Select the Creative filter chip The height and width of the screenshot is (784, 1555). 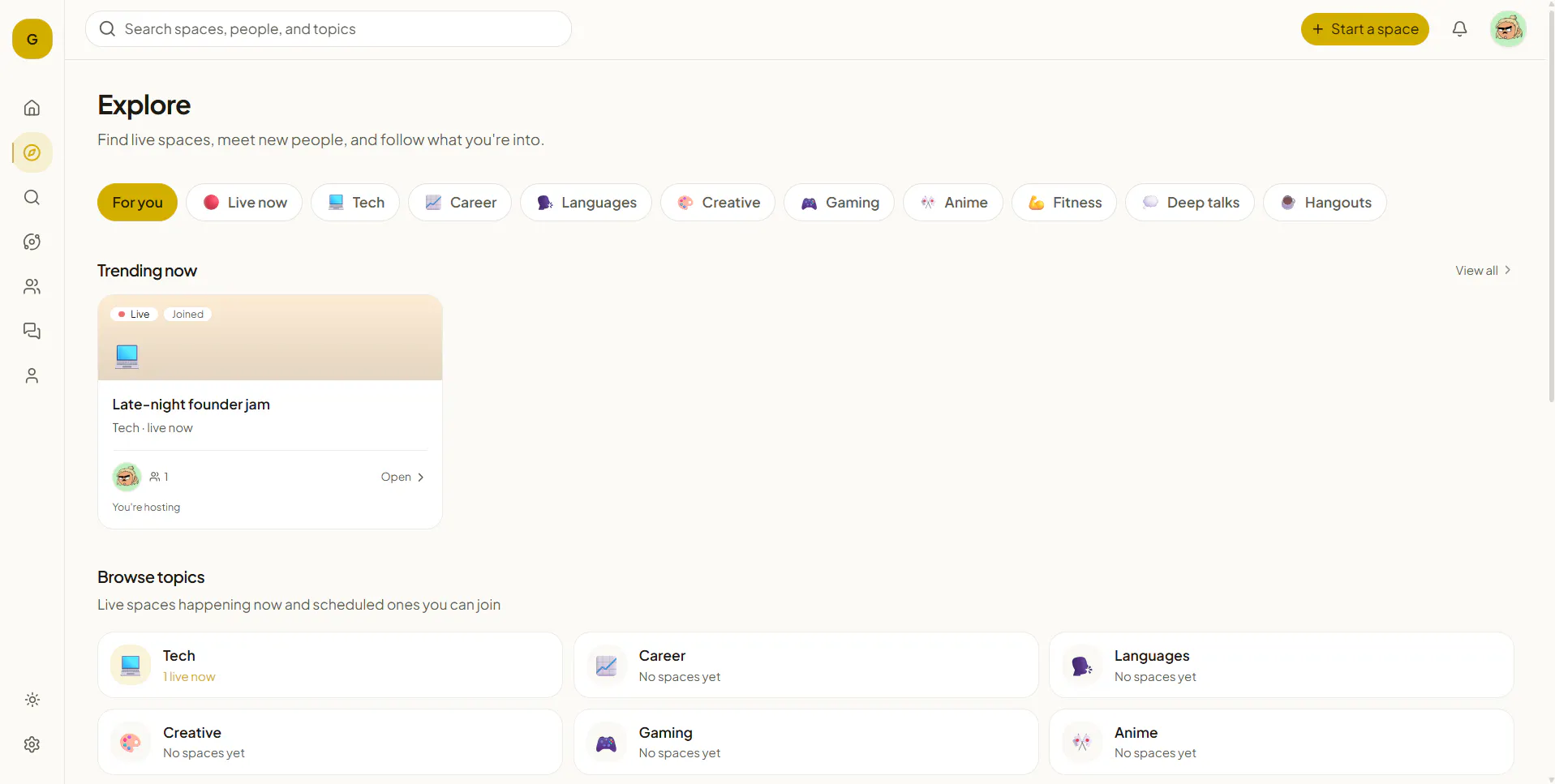718,203
